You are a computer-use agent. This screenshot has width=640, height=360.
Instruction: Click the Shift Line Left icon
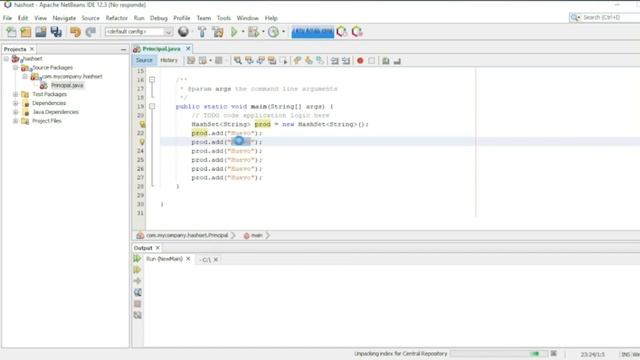[335, 61]
